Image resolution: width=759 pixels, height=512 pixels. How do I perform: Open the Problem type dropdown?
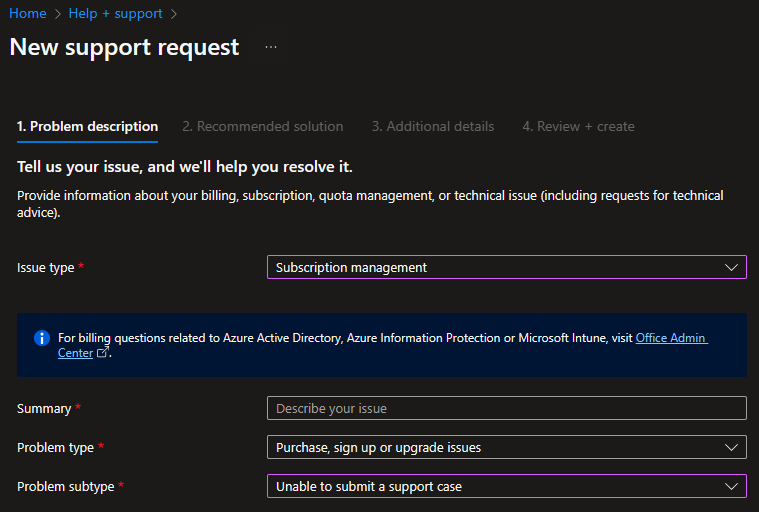(x=507, y=447)
